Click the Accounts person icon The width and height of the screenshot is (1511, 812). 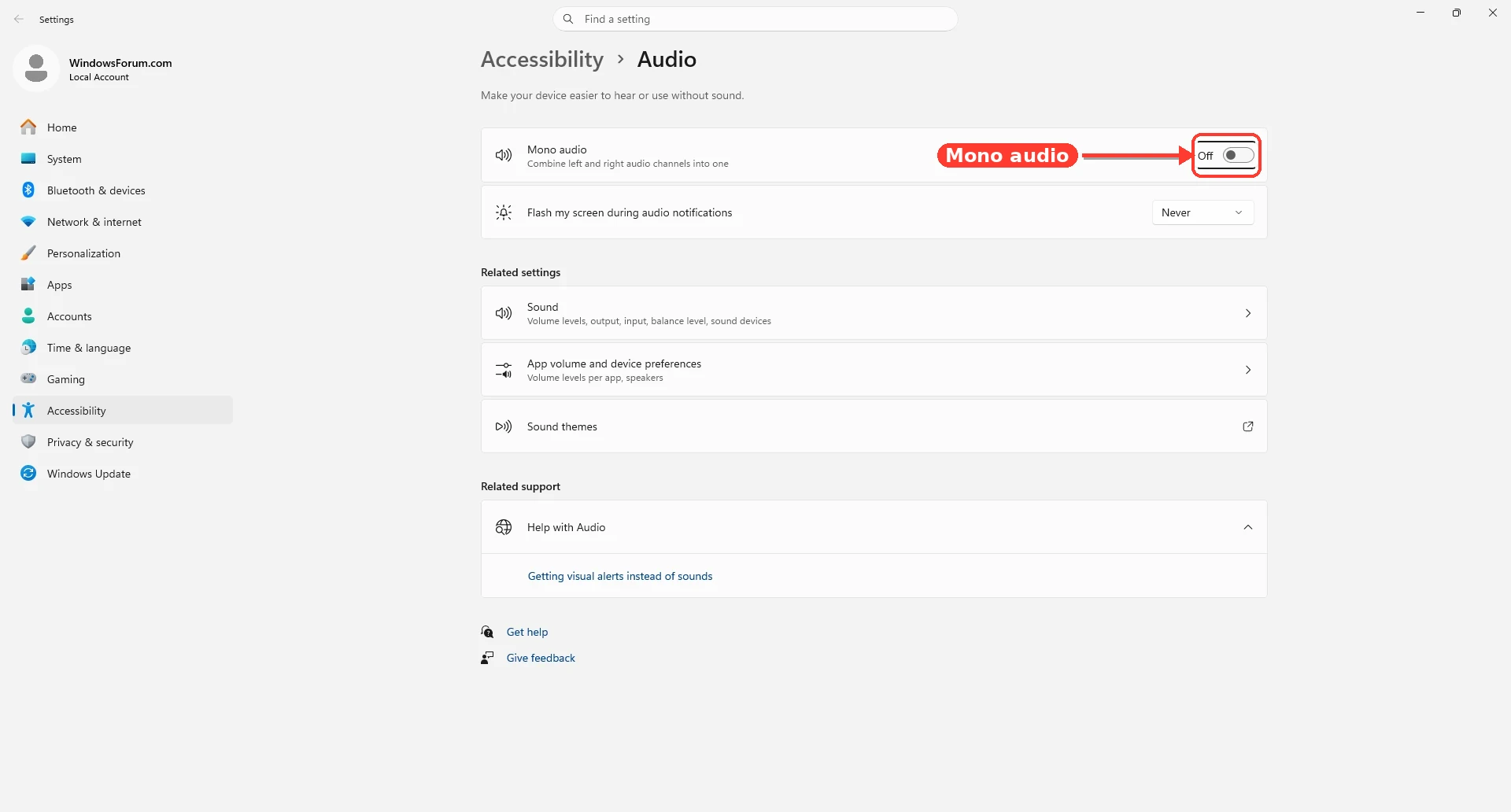pos(28,316)
